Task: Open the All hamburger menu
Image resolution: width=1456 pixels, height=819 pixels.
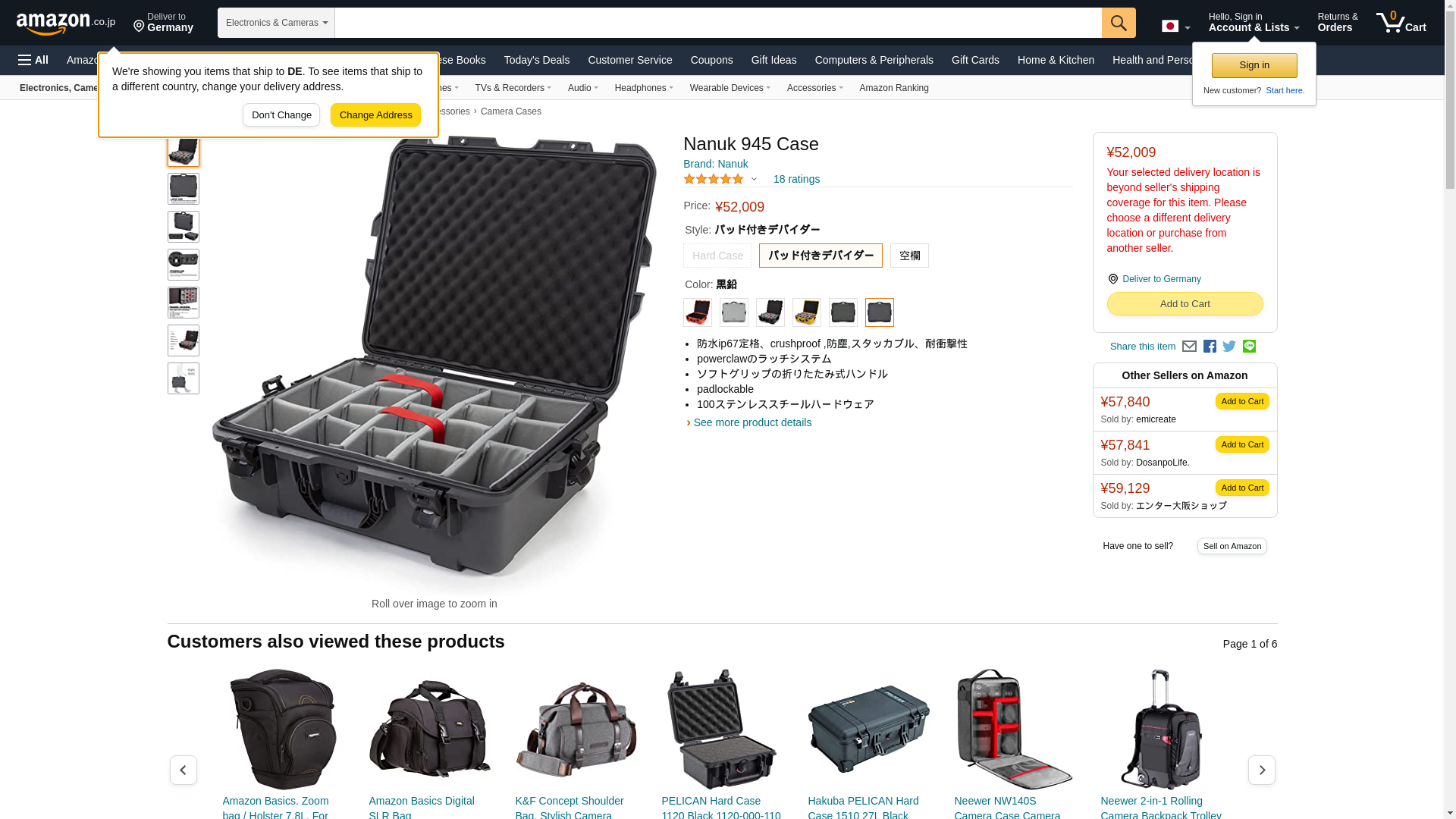Action: pos(33,60)
